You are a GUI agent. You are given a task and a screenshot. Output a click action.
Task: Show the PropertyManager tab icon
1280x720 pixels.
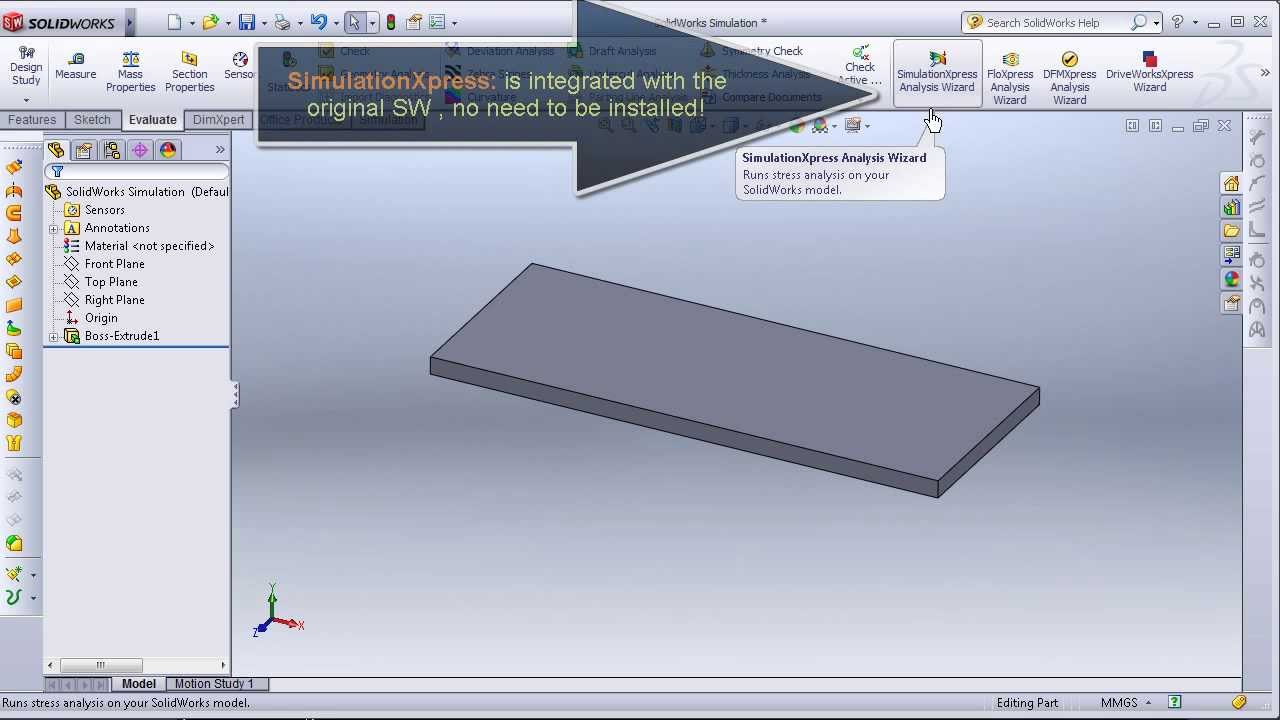click(x=84, y=150)
